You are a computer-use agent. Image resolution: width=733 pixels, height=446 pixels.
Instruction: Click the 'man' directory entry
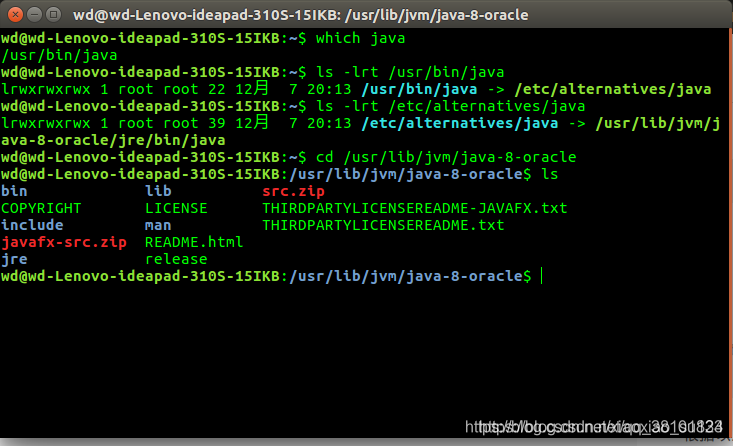pyautogui.click(x=158, y=225)
